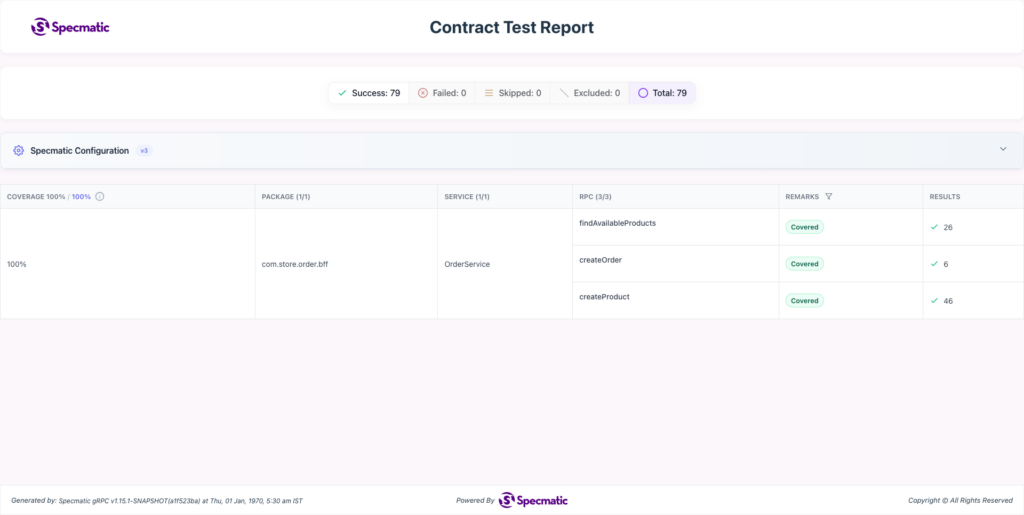Click the green checkmark next to 46

(x=934, y=301)
